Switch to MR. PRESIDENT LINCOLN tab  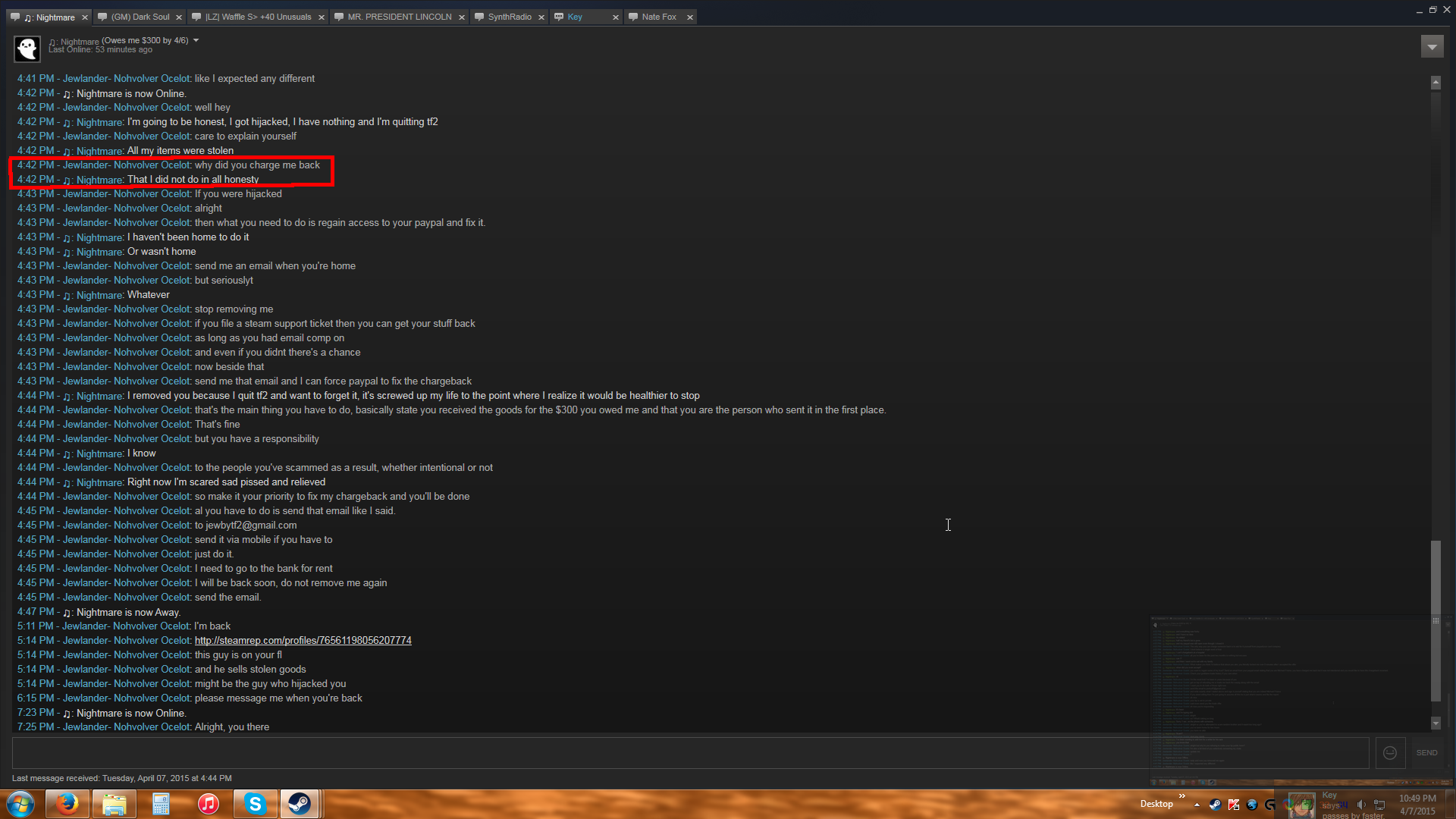pos(399,17)
